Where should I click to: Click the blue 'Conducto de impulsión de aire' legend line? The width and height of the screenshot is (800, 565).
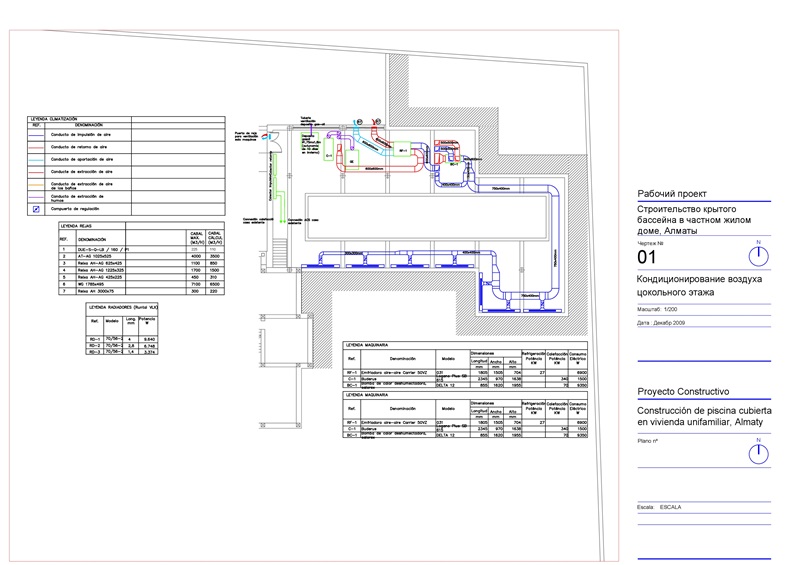pos(37,133)
